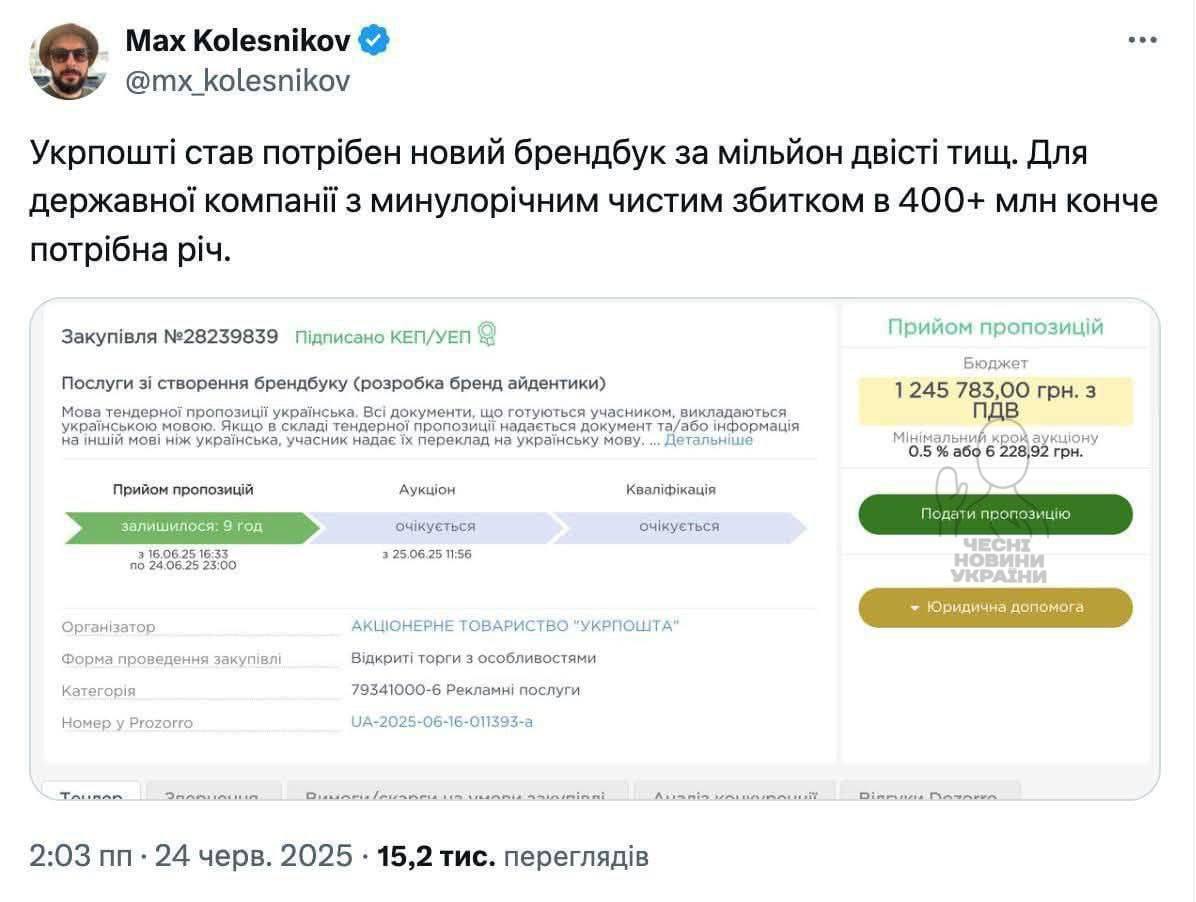The height and width of the screenshot is (902, 1196).
Task: Open the tweet's three-dot more menu
Action: (x=1142, y=41)
